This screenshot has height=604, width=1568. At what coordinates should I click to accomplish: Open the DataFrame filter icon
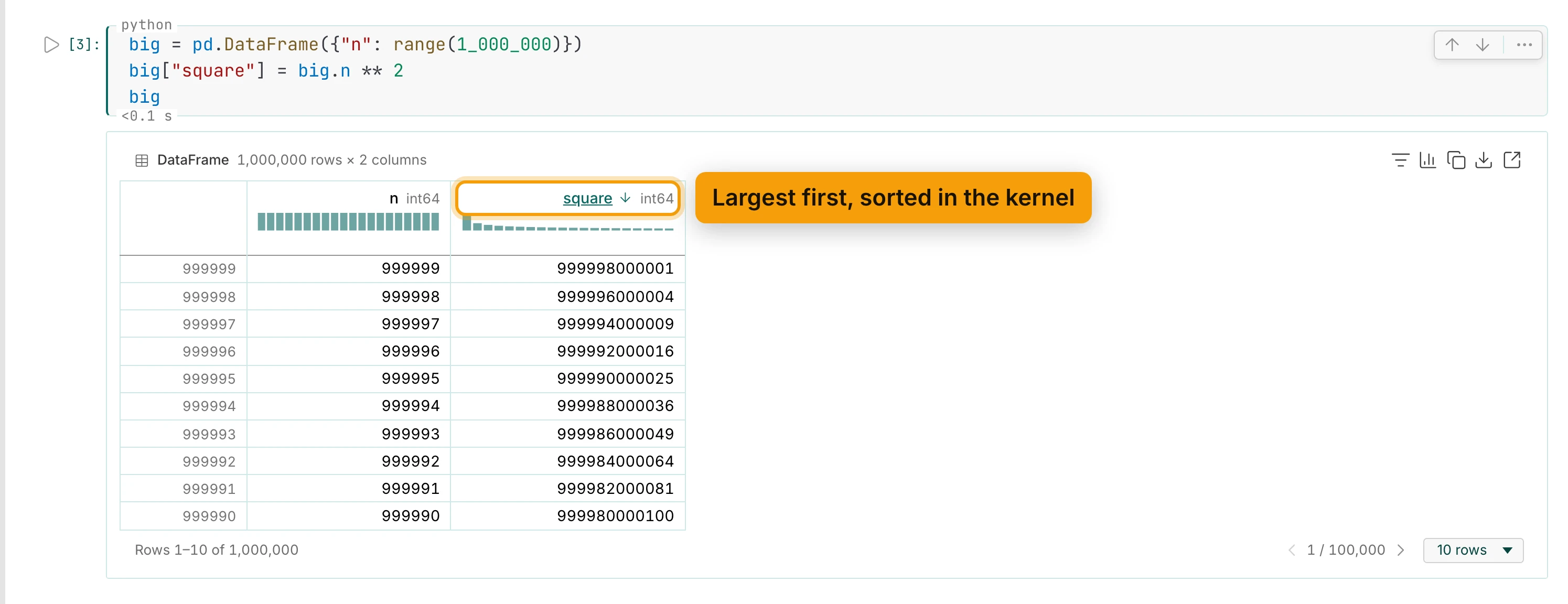[1400, 160]
